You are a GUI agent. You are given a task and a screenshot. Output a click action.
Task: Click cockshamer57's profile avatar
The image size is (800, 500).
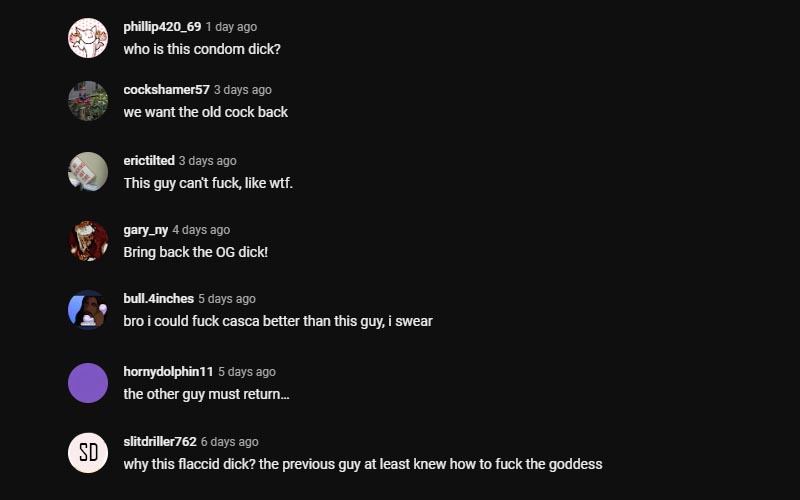click(88, 101)
